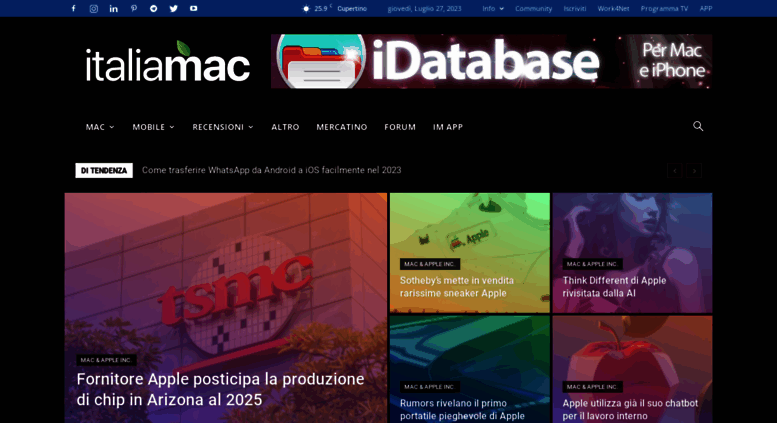This screenshot has height=423, width=777.
Task: Click the Cupertino weather location
Action: point(352,8)
